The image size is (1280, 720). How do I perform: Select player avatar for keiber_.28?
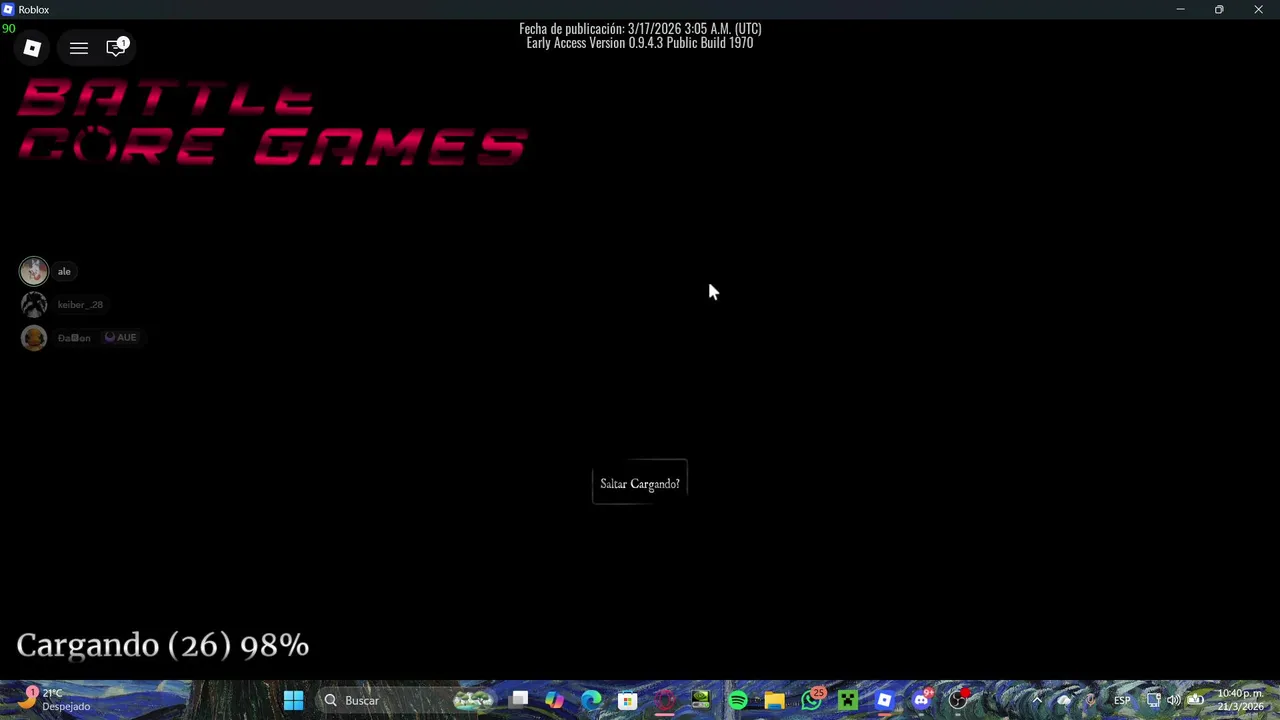34,304
